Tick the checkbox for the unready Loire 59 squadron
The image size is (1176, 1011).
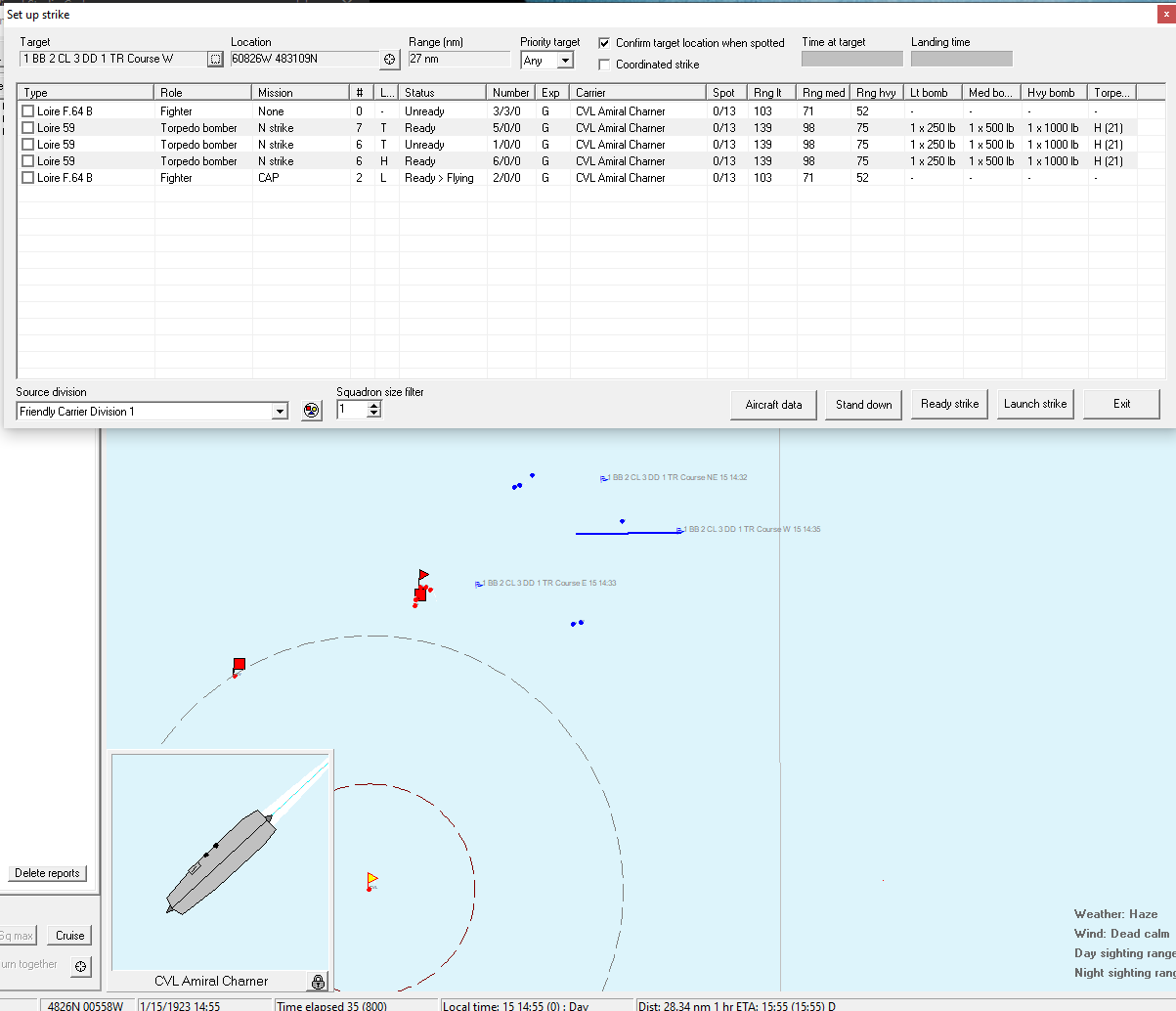(28, 145)
